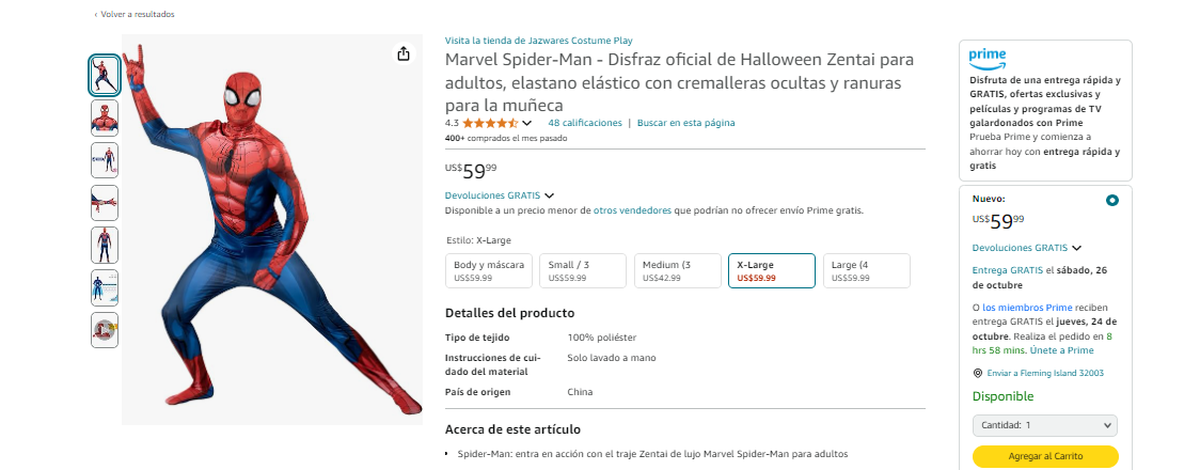Image resolution: width=1200 pixels, height=470 pixels.
Task: Visit the Jazwares Costume Play store link
Action: tap(538, 41)
